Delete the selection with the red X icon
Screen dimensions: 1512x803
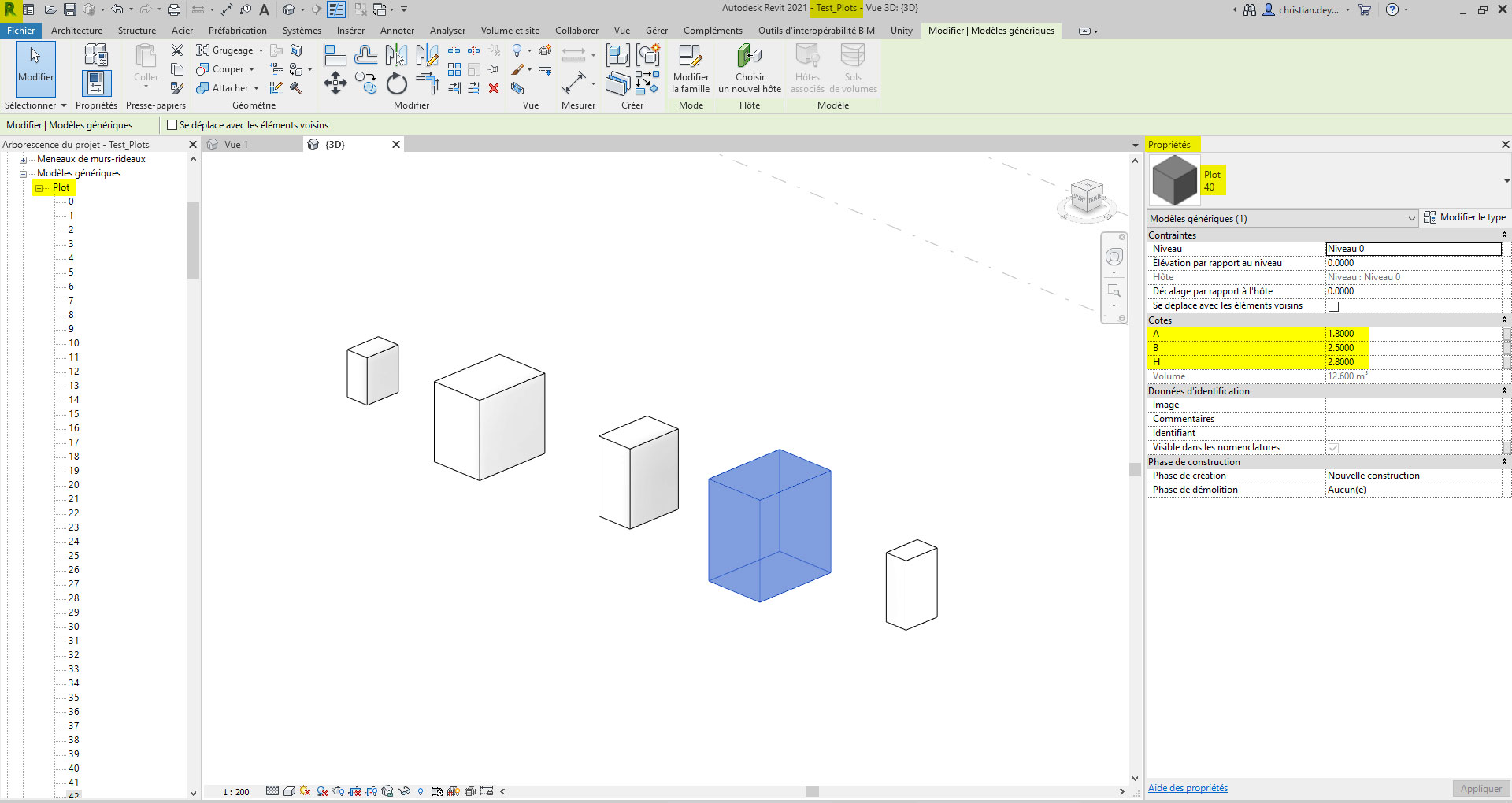[x=494, y=89]
